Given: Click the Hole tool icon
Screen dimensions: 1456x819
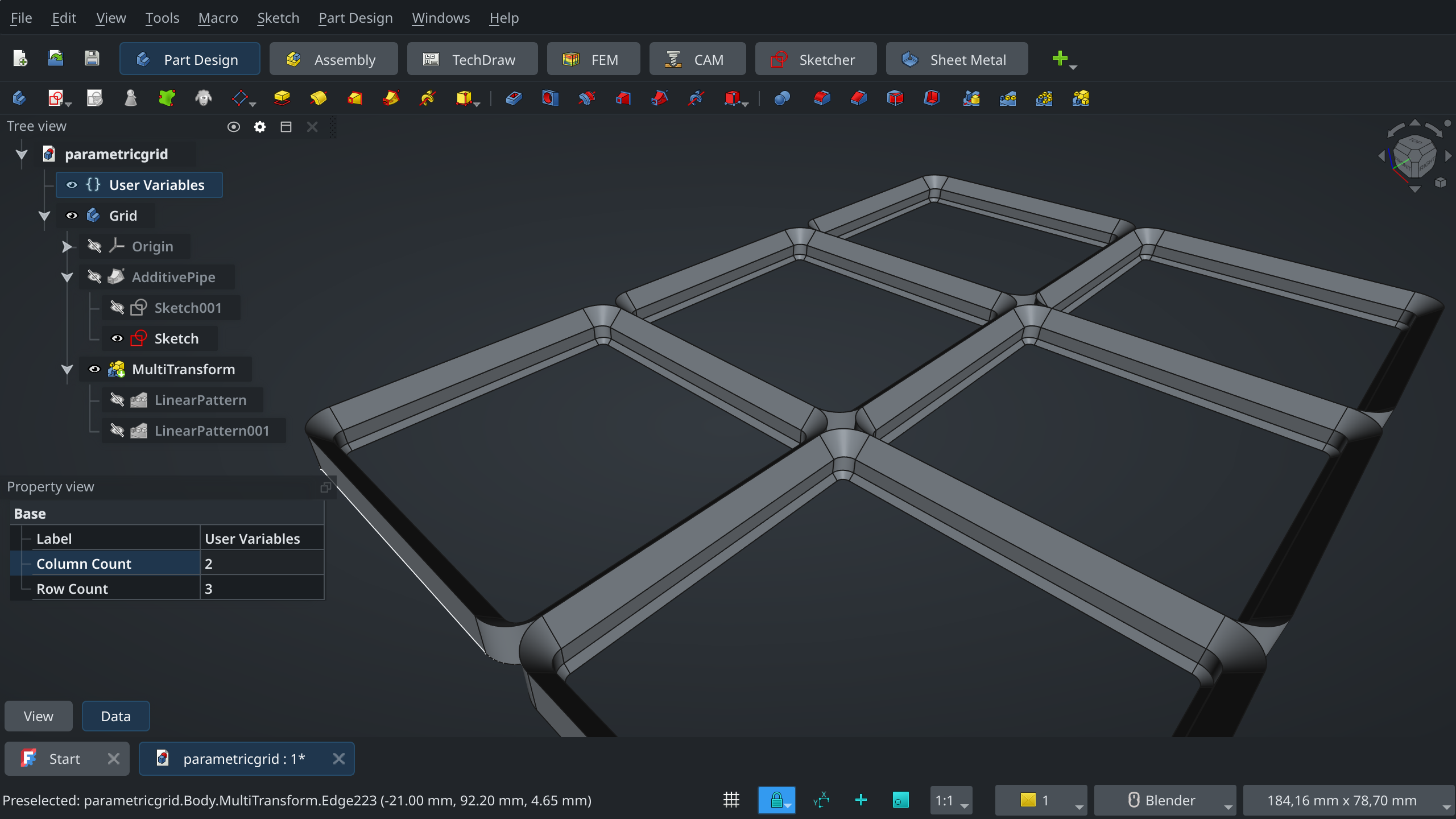Looking at the screenshot, I should [550, 98].
